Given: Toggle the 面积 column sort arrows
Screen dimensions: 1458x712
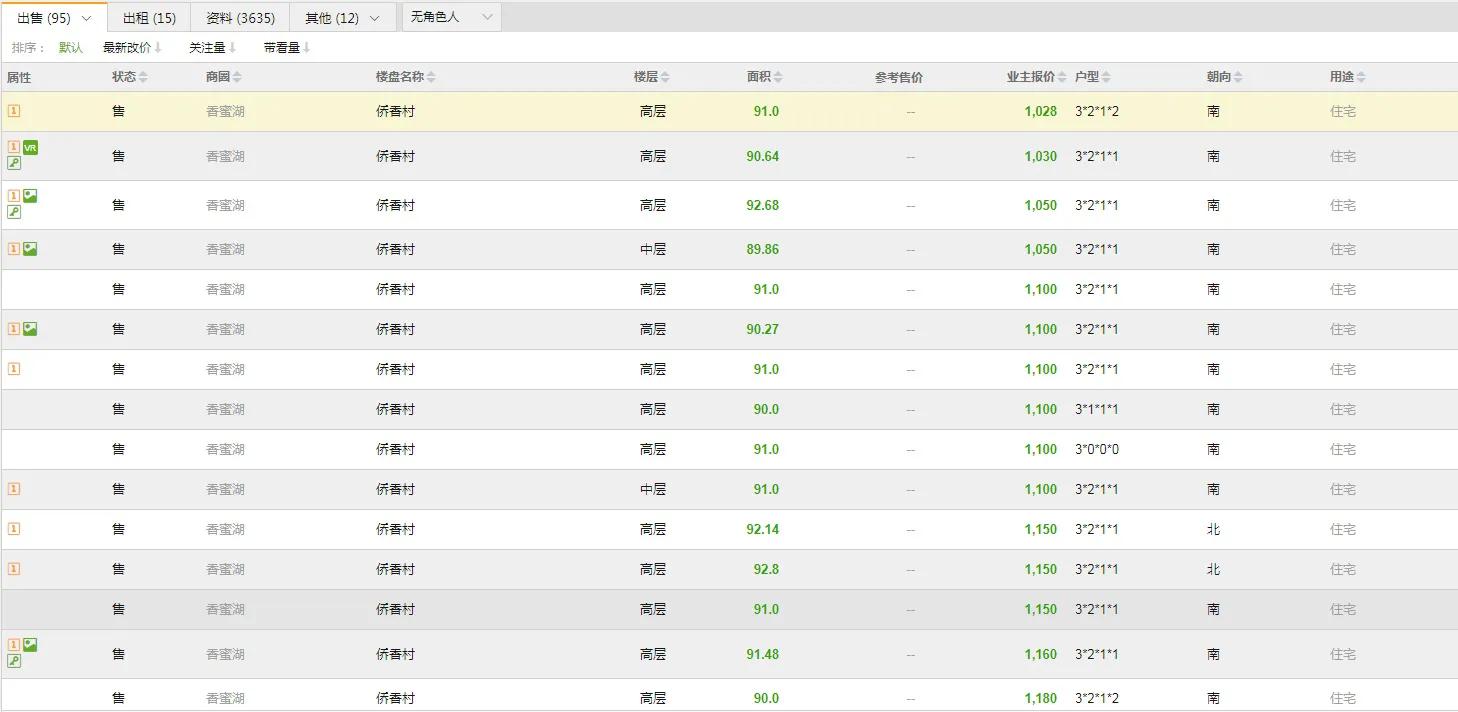Looking at the screenshot, I should click(x=778, y=75).
